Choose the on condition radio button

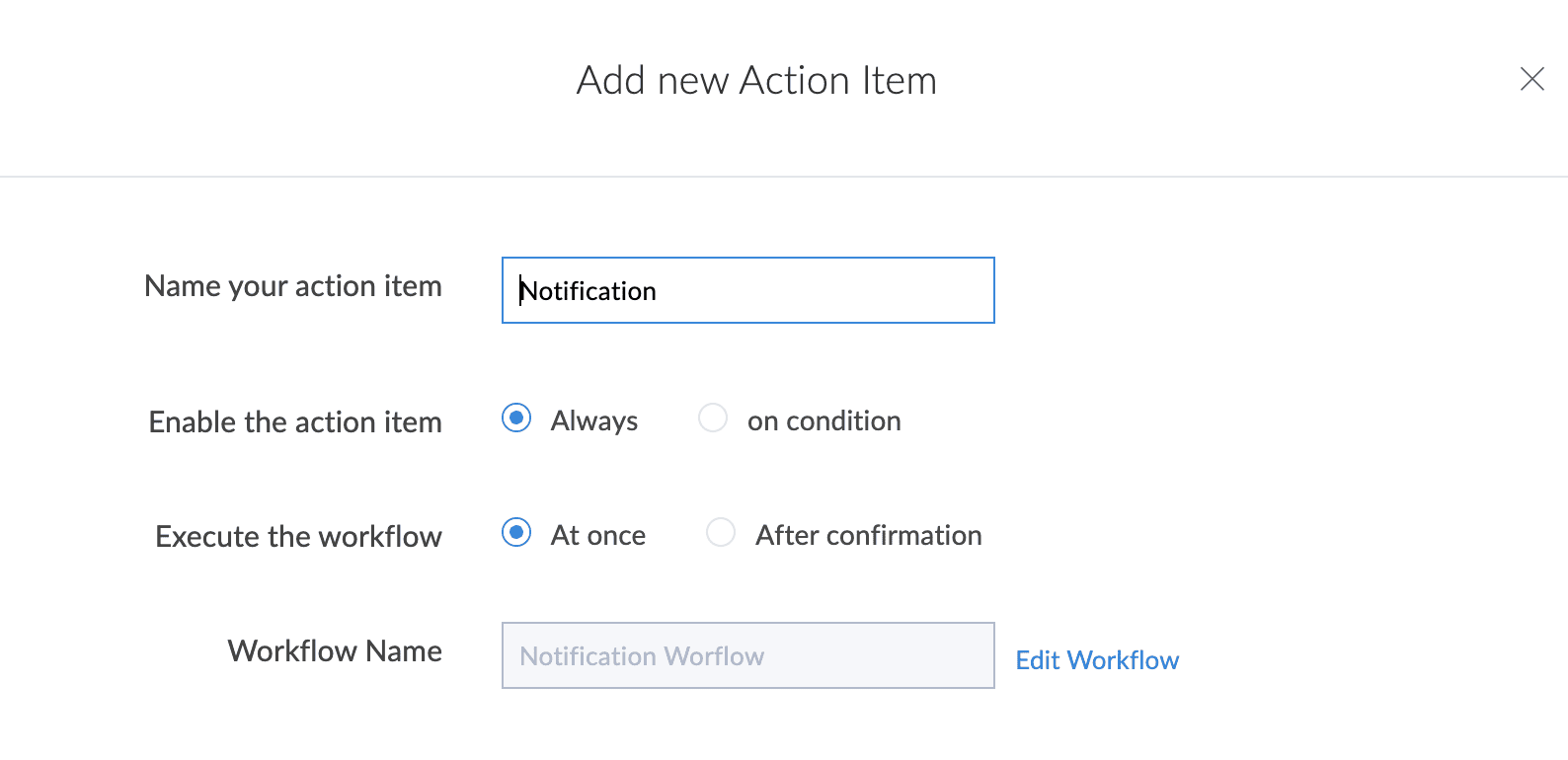[713, 418]
